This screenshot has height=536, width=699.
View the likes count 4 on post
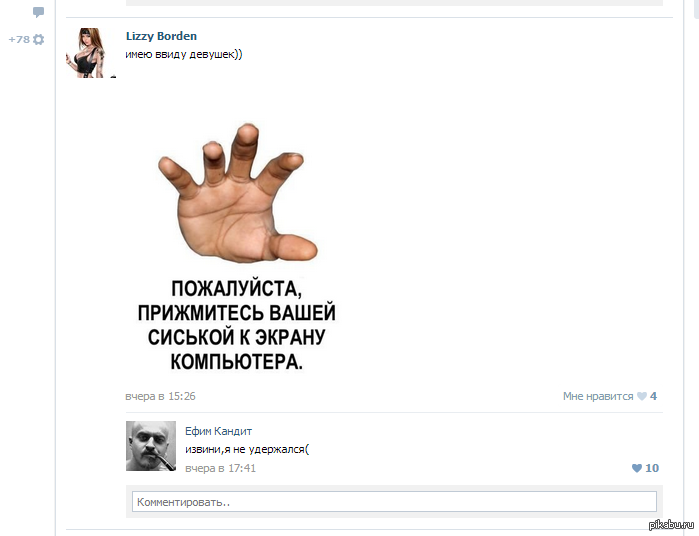click(x=654, y=396)
